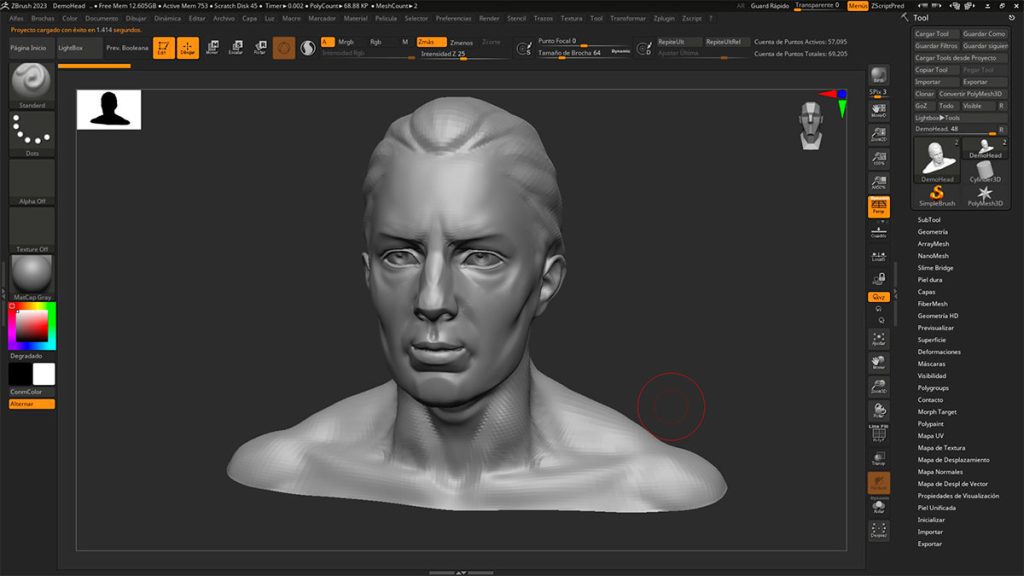Expand the Geometría section

[932, 232]
